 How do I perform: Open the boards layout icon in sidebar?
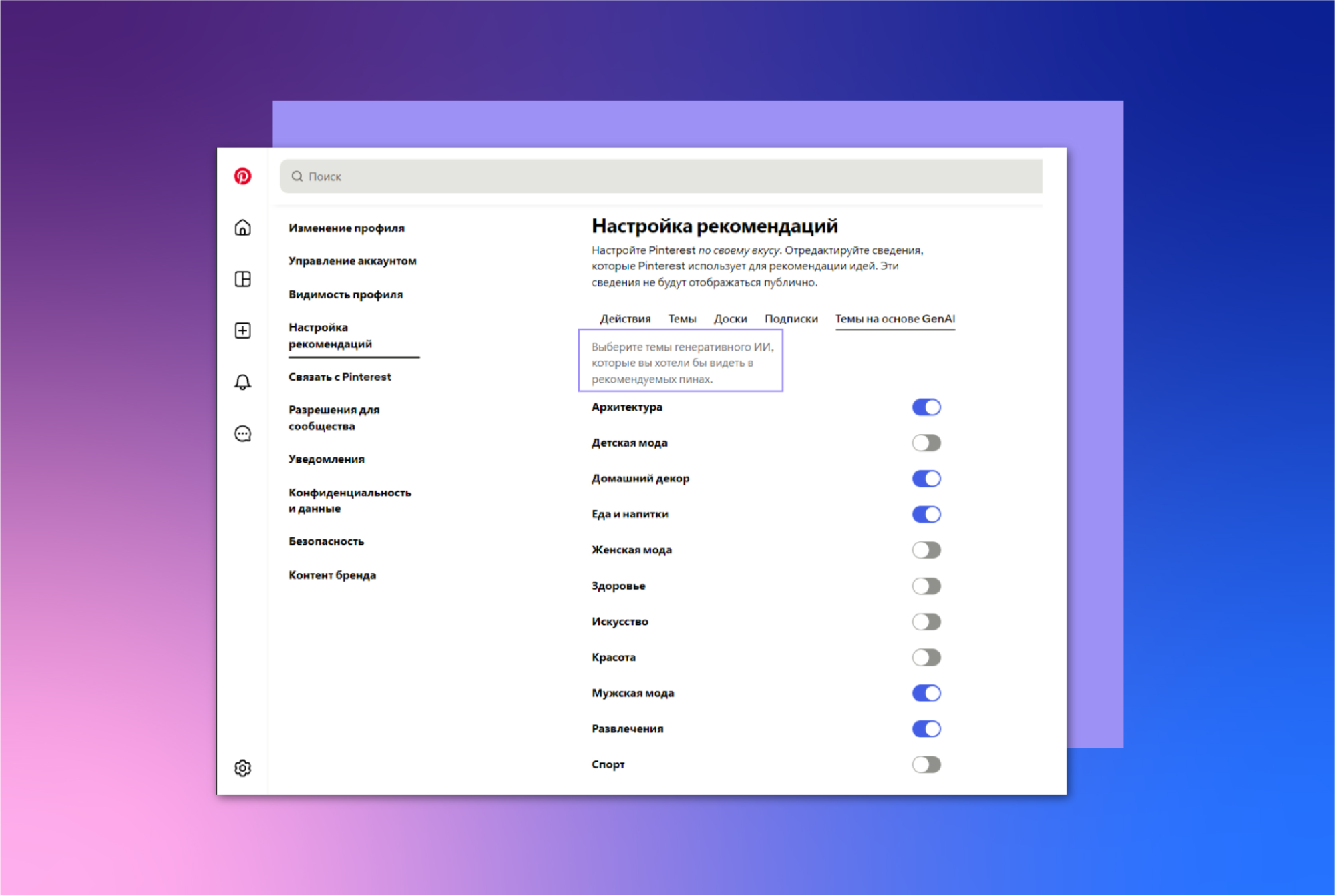pos(242,279)
